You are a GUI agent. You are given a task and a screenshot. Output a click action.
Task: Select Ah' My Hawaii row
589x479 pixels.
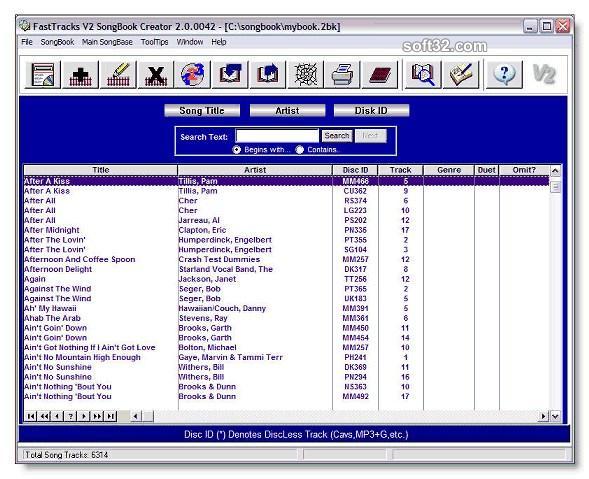[x=286, y=308]
